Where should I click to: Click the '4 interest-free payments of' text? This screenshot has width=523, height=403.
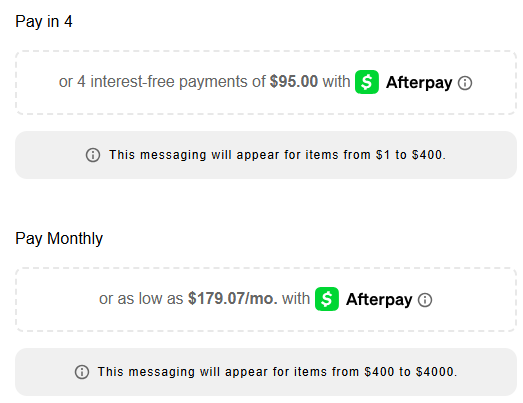point(171,82)
